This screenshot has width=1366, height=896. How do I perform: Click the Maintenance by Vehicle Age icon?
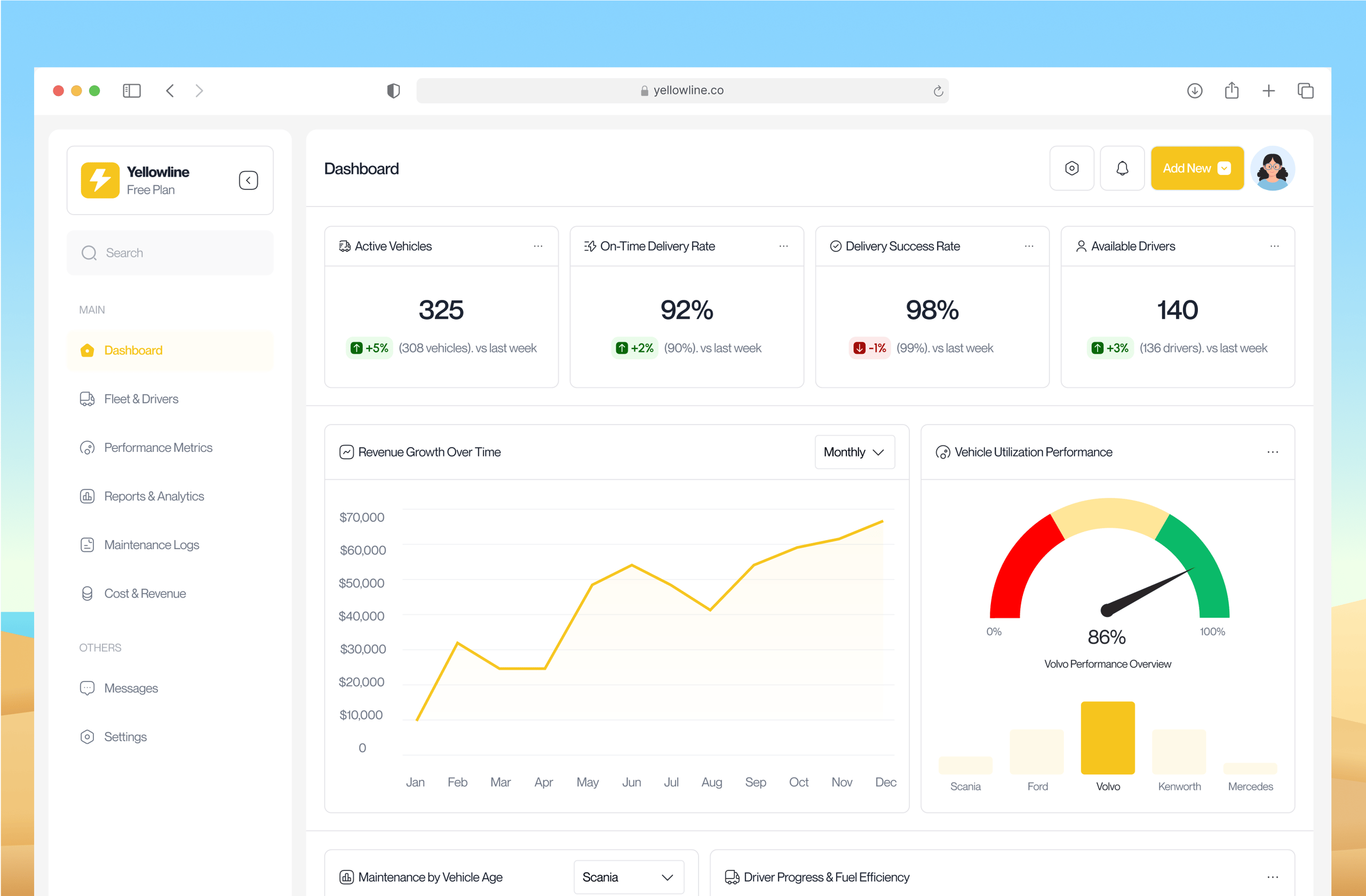(347, 877)
